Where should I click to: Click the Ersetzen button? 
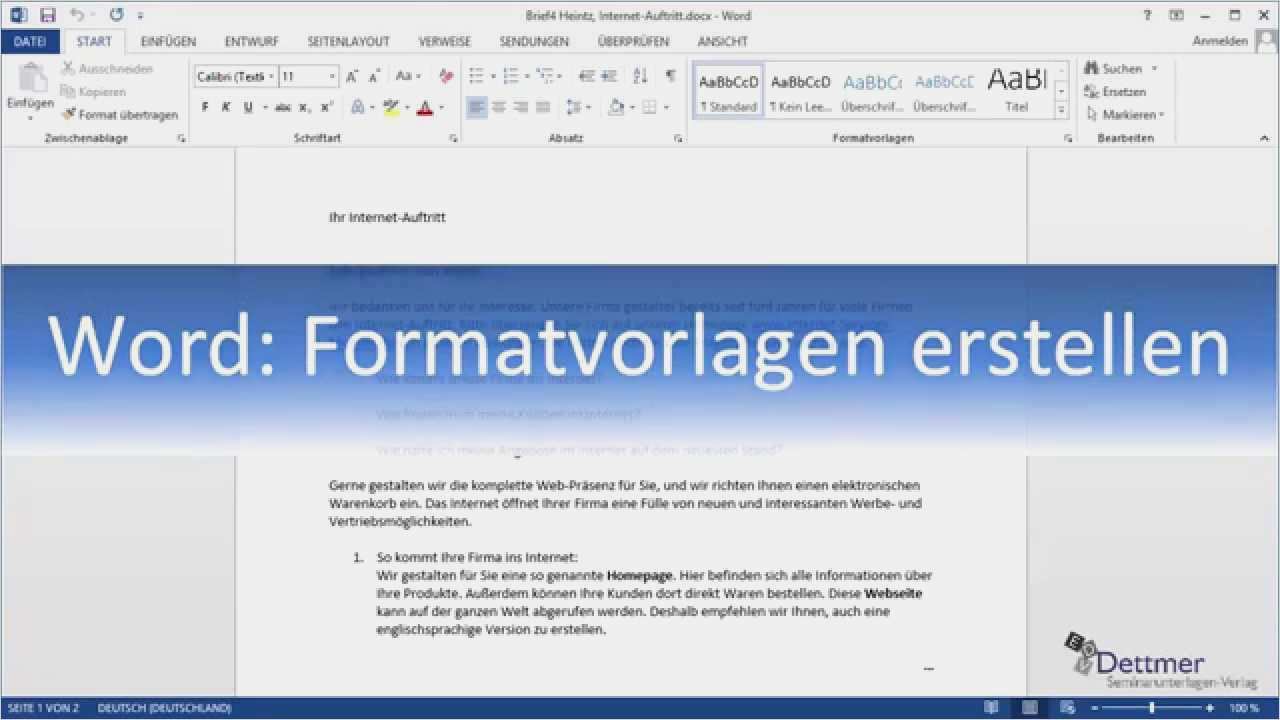(x=1116, y=92)
